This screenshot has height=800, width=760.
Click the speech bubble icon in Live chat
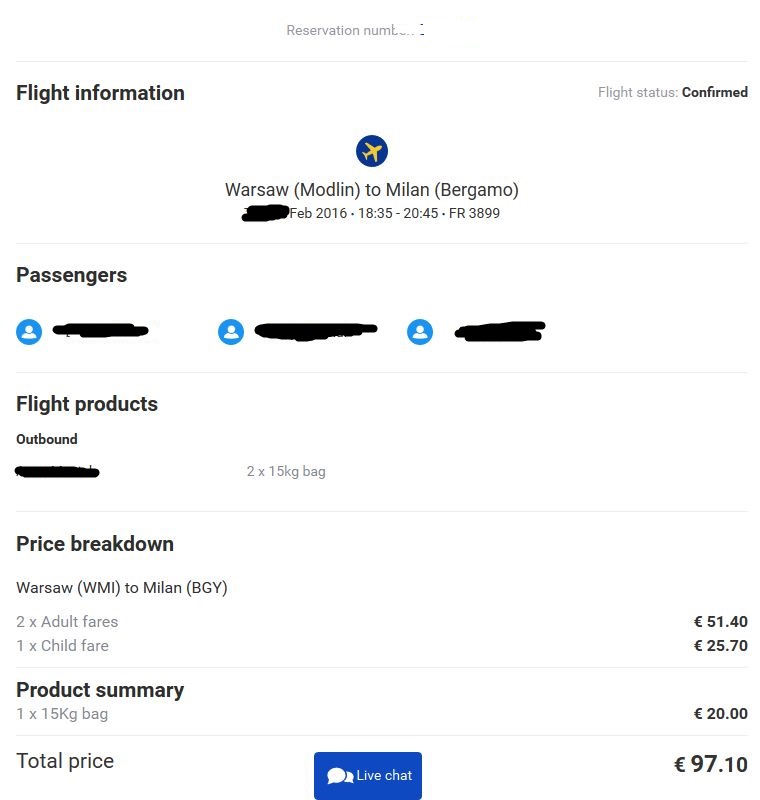(339, 776)
